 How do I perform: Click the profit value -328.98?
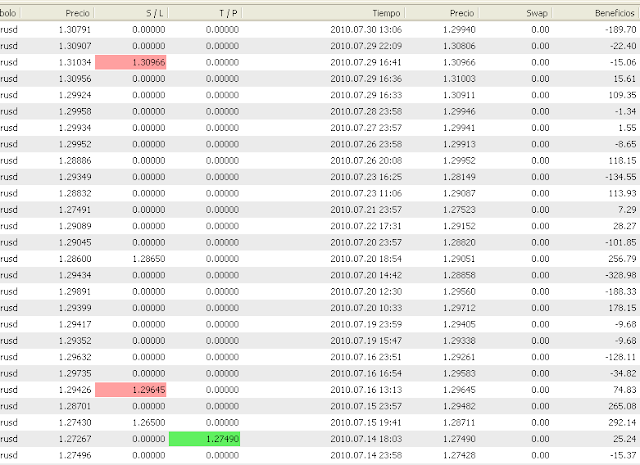pyautogui.click(x=621, y=275)
